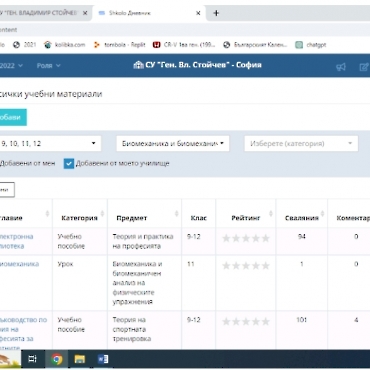Screen dimensions: 370x370
Task: Click the school building icon in header
Action: 138,65
